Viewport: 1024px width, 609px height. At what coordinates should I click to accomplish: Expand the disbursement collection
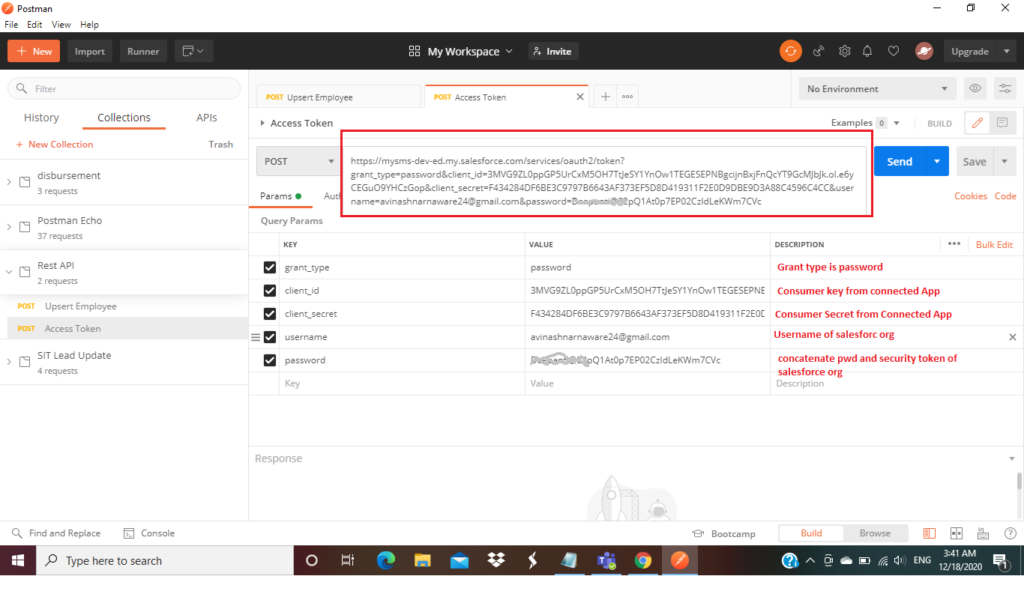(x=9, y=182)
